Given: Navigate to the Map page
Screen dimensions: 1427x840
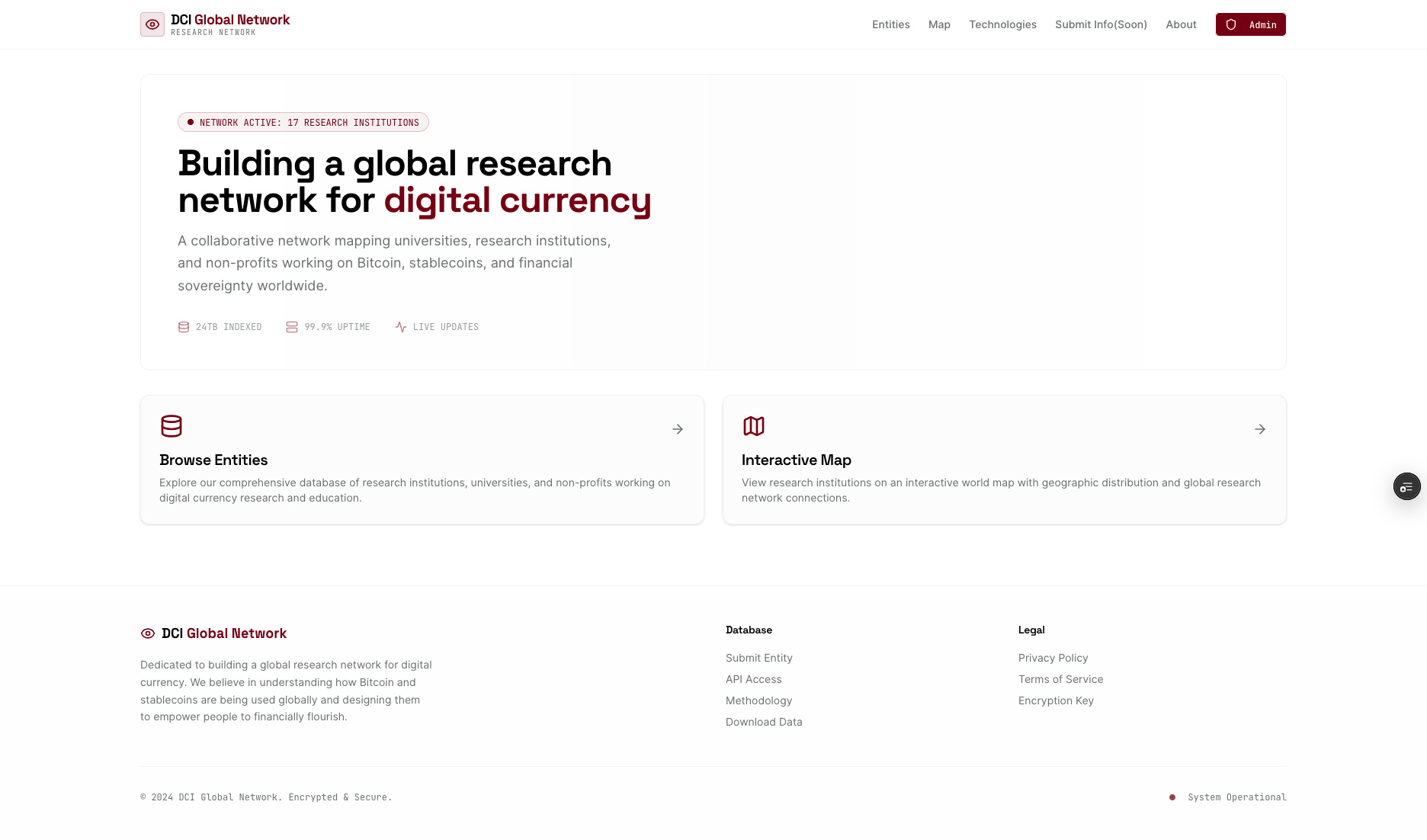Looking at the screenshot, I should [x=939, y=24].
